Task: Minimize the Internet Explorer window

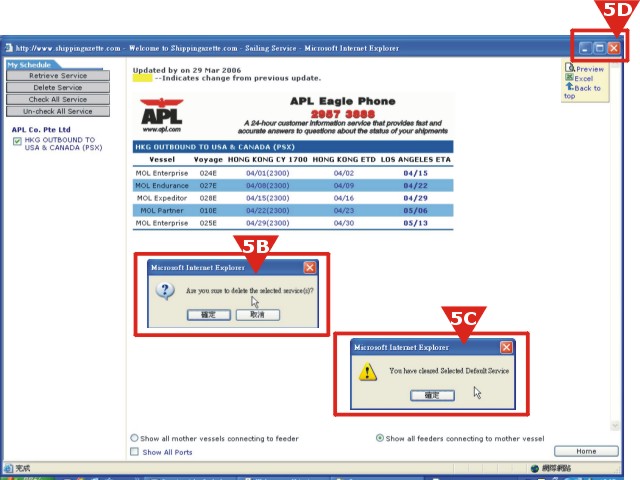Action: coord(584,48)
